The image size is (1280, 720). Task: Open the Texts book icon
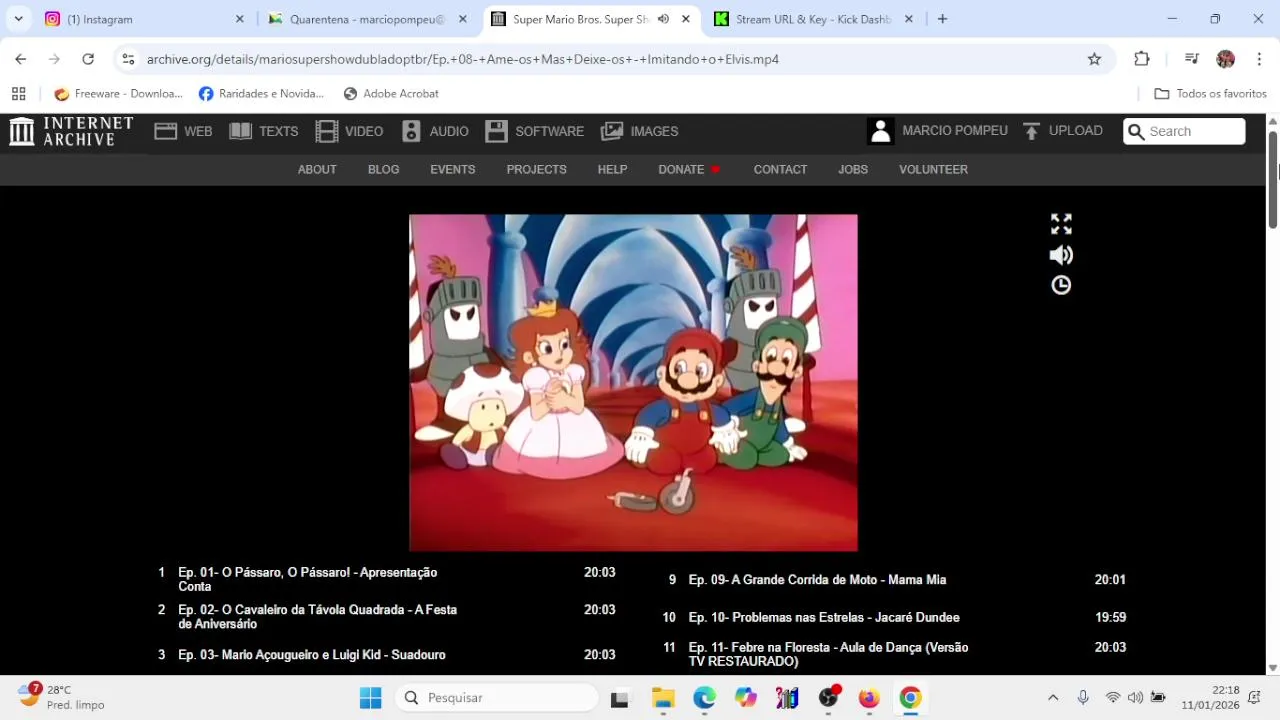(240, 131)
